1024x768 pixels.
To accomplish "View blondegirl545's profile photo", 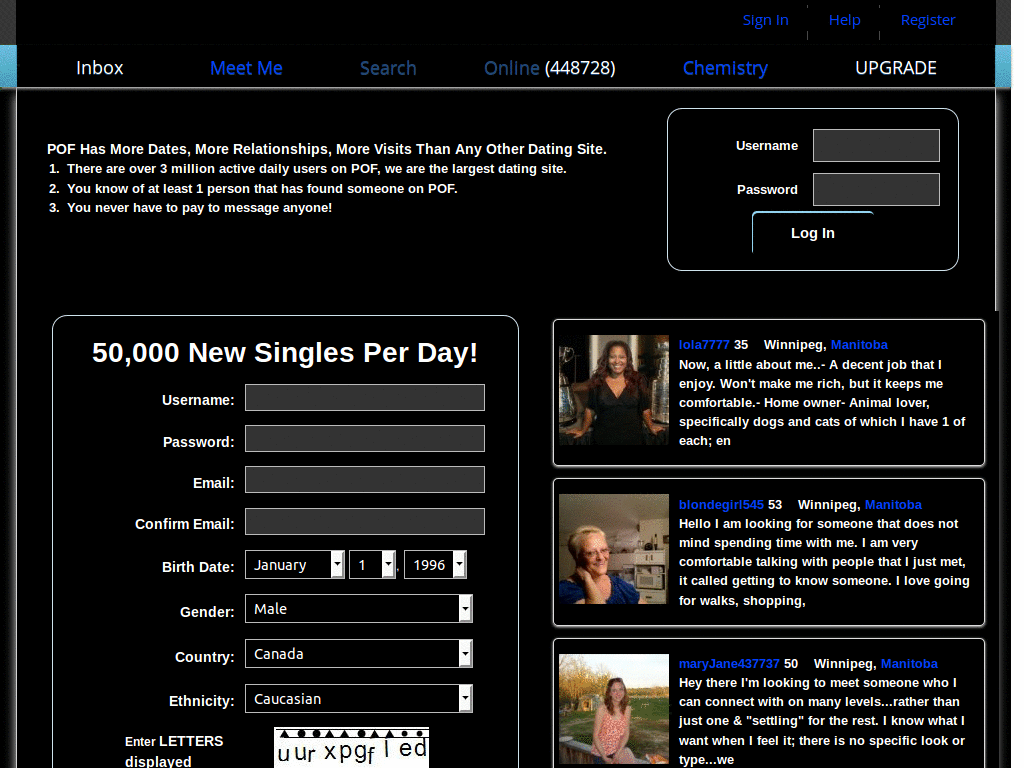I will 613,549.
